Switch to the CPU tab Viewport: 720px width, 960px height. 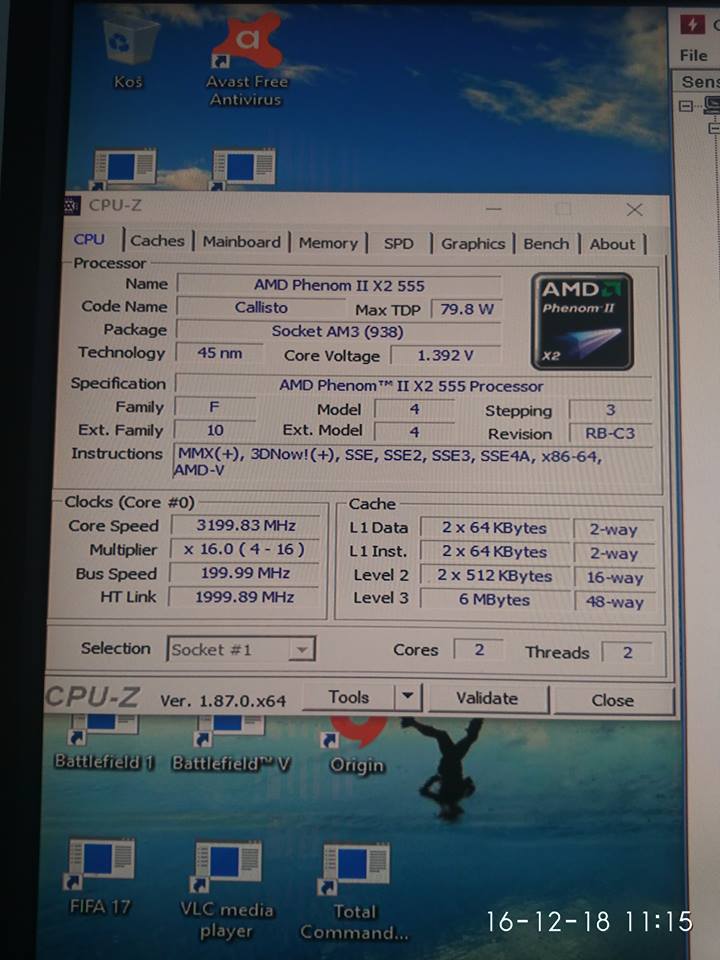[89, 239]
